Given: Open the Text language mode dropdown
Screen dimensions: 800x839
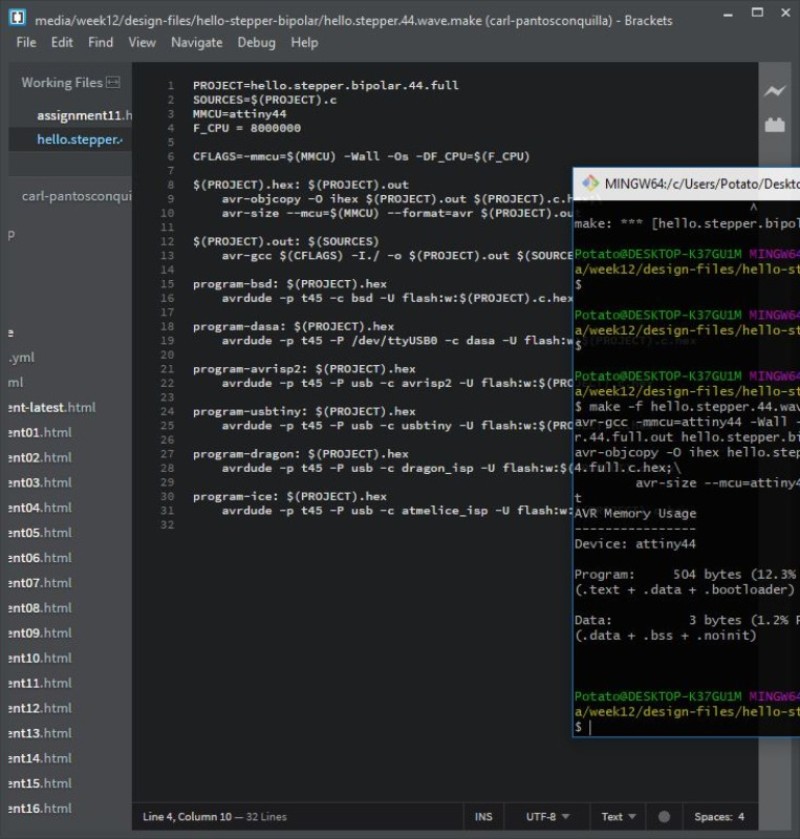Looking at the screenshot, I should 618,817.
